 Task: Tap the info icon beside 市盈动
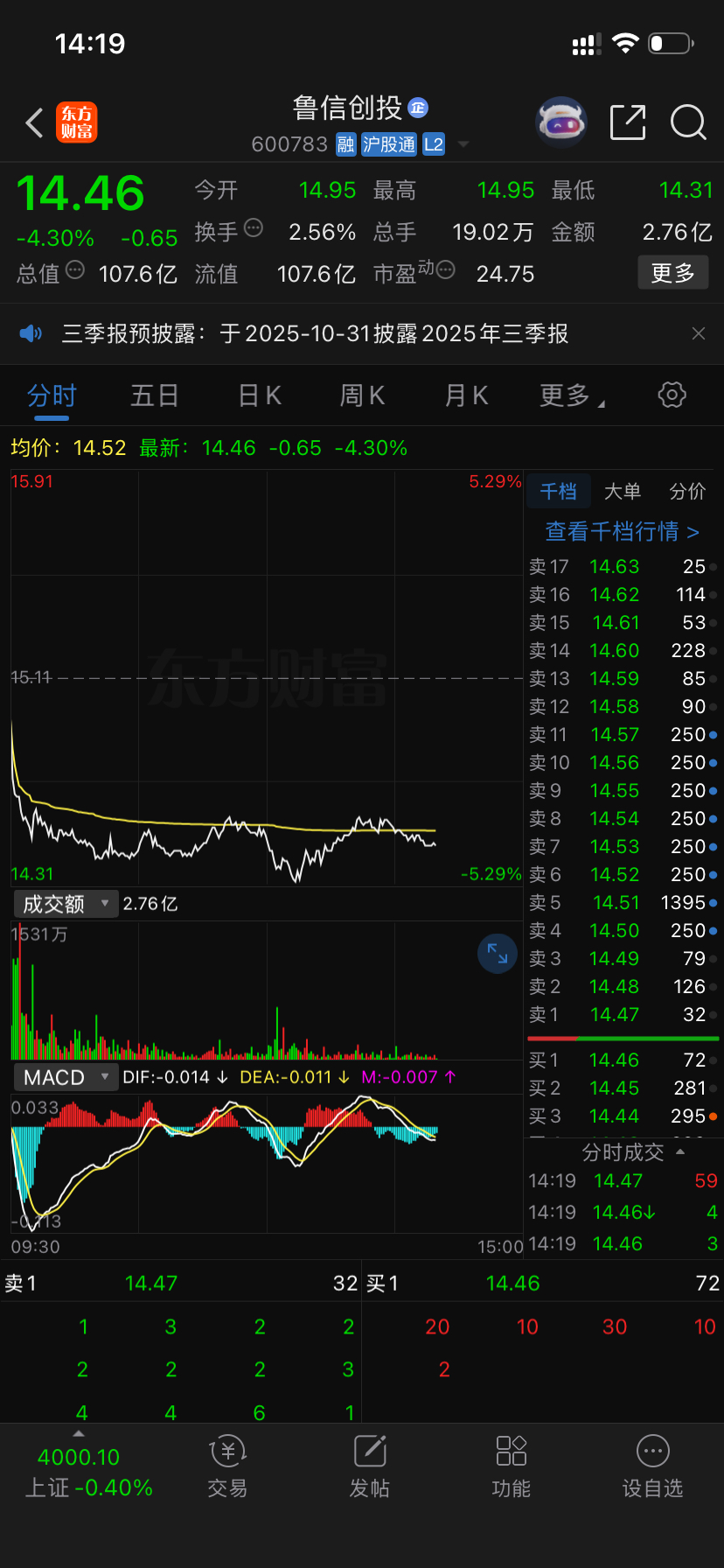445,269
